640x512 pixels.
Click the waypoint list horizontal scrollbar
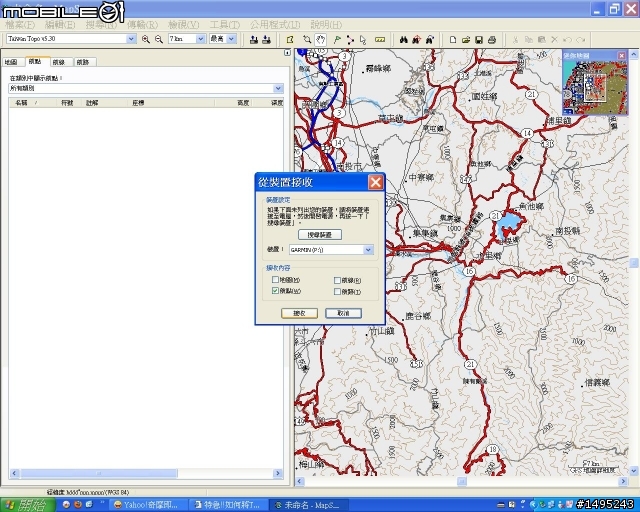click(146, 473)
